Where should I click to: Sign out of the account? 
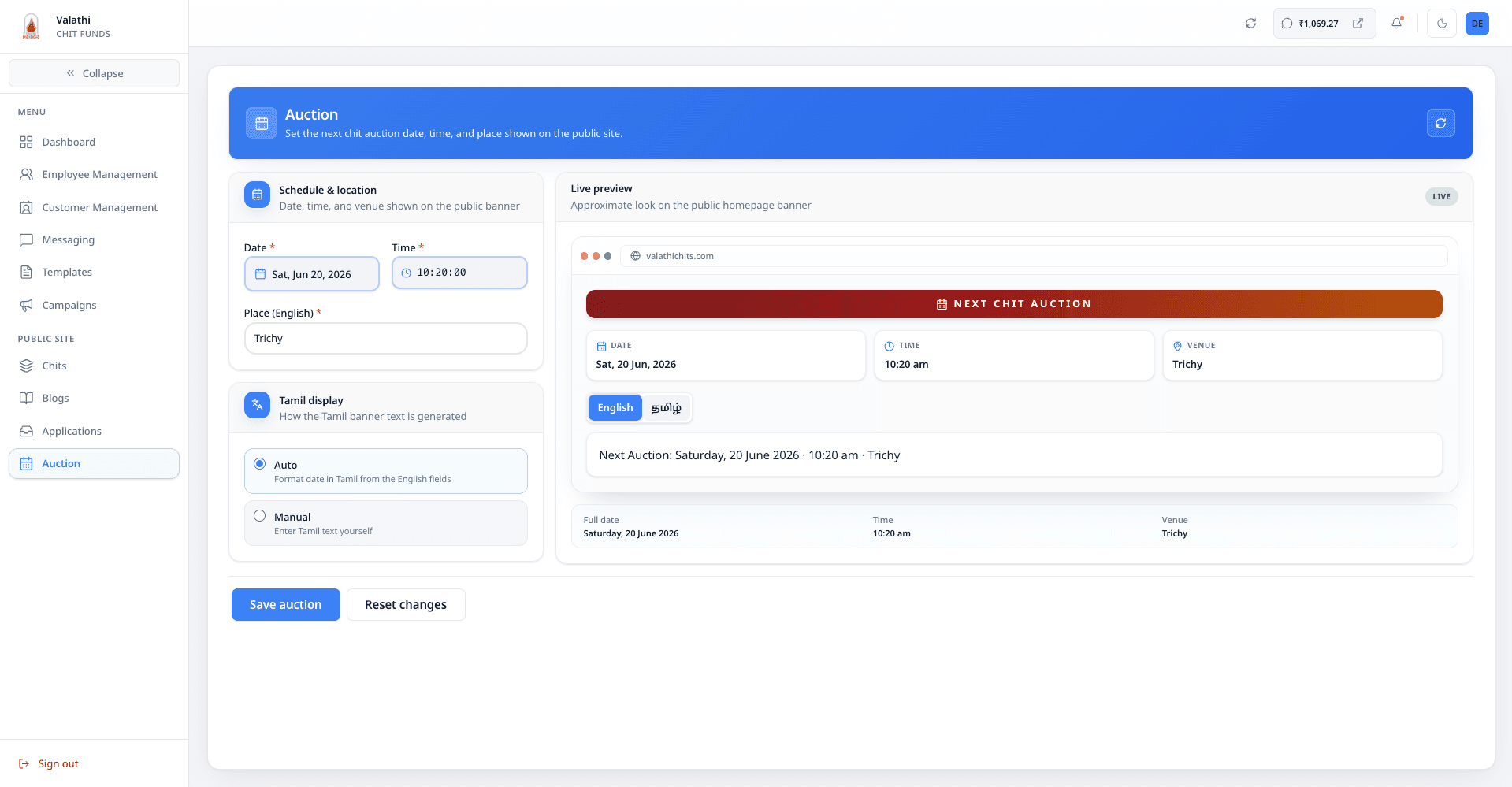pos(48,763)
